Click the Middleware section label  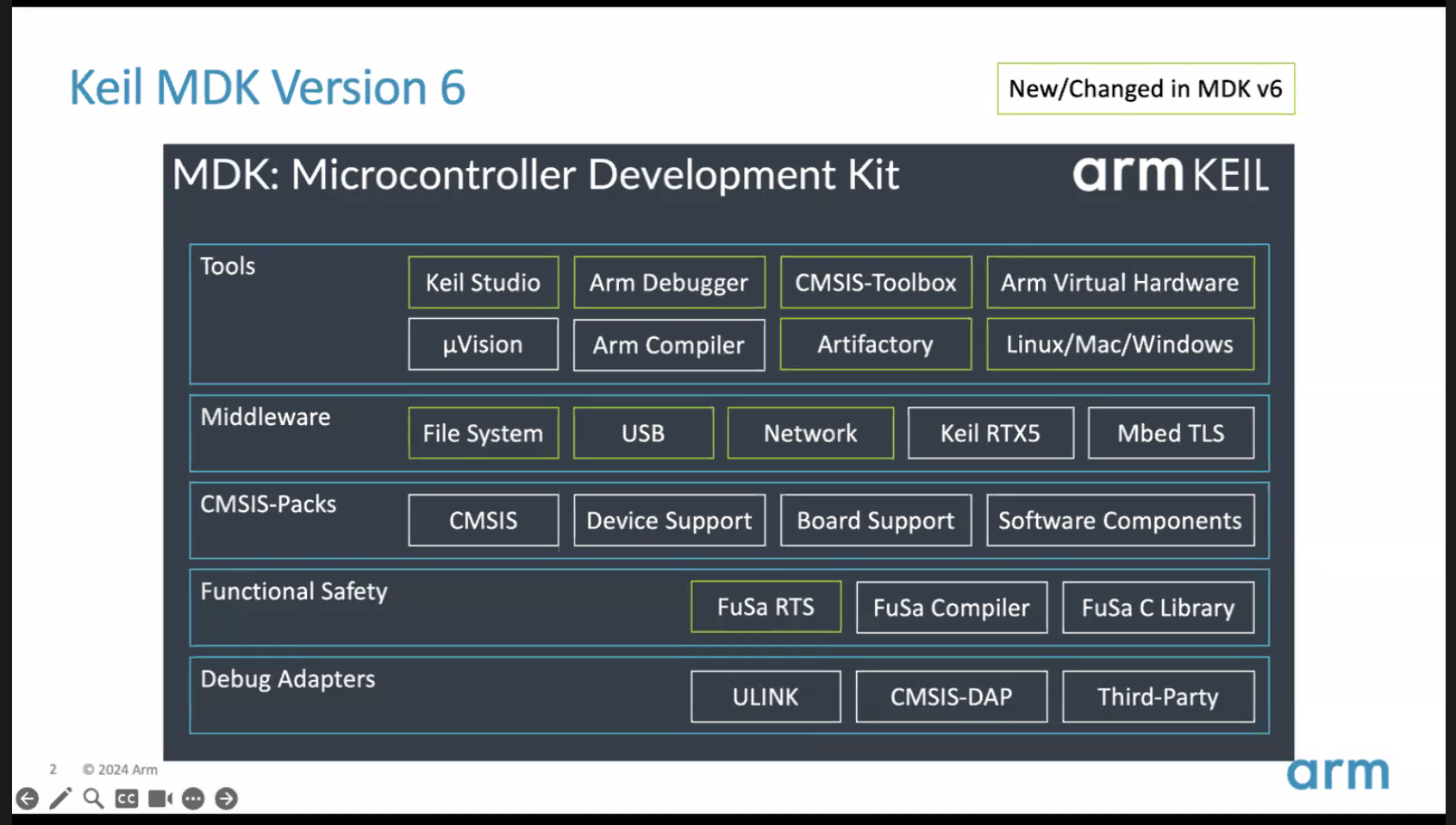tap(266, 417)
